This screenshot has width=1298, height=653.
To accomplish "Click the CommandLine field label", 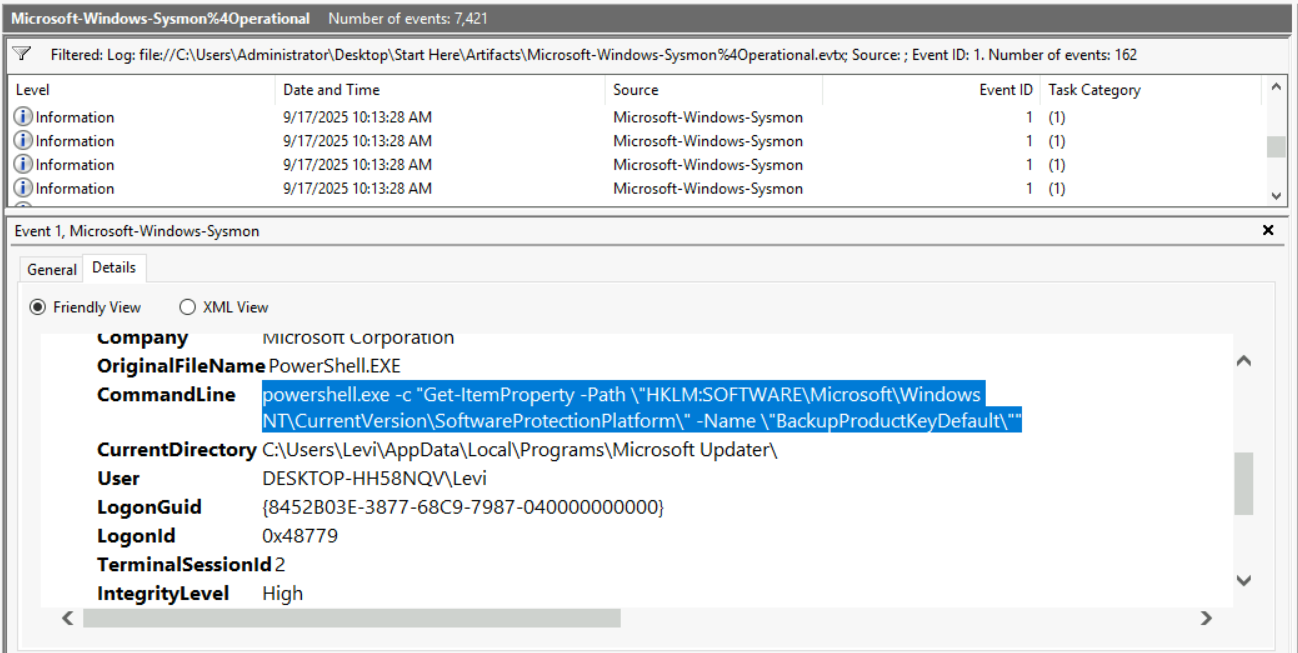I will click(166, 394).
